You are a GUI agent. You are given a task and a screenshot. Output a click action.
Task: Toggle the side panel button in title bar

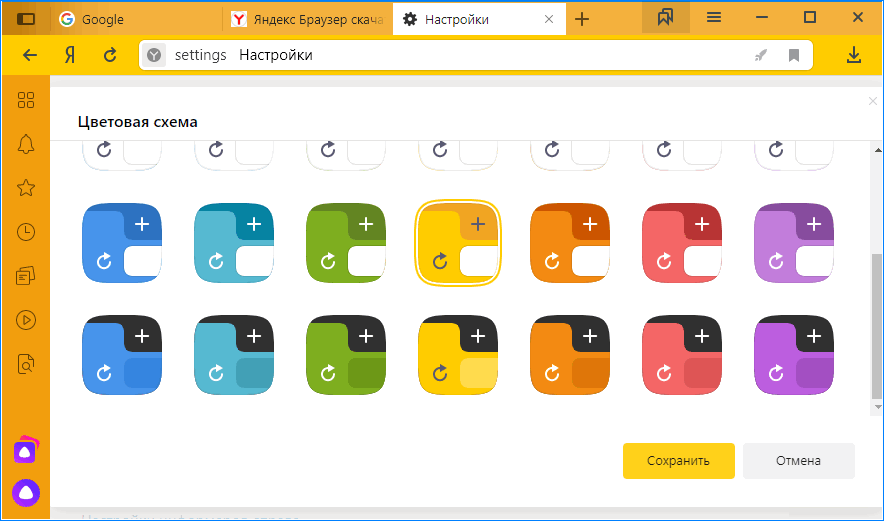coord(26,18)
